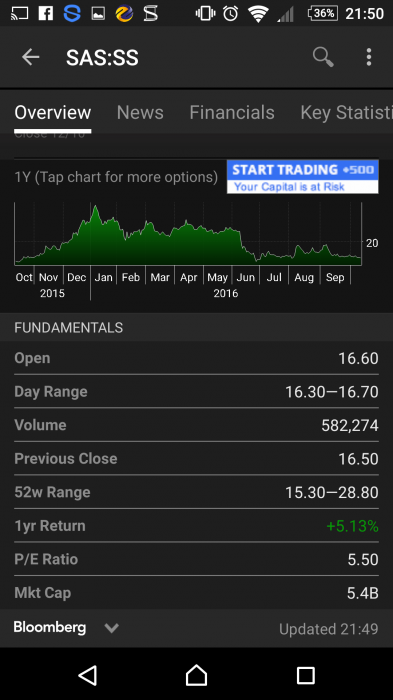This screenshot has height=700, width=393.
Task: Expand the Bloomberg dropdown chevron
Action: coord(111,628)
